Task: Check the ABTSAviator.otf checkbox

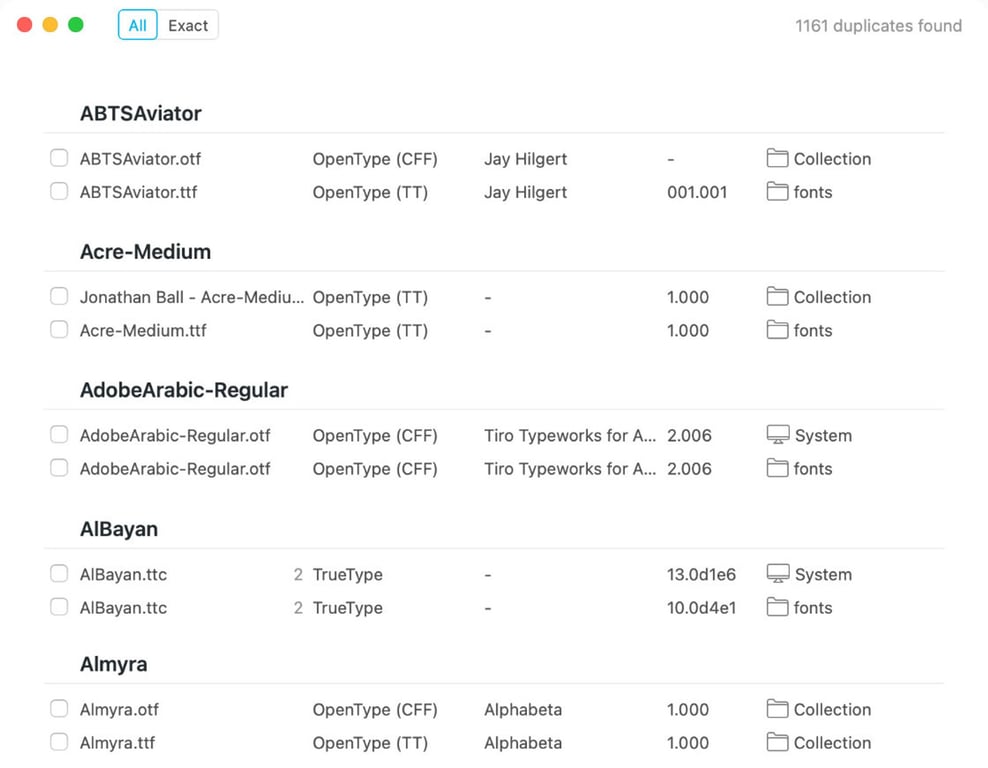Action: [x=59, y=158]
